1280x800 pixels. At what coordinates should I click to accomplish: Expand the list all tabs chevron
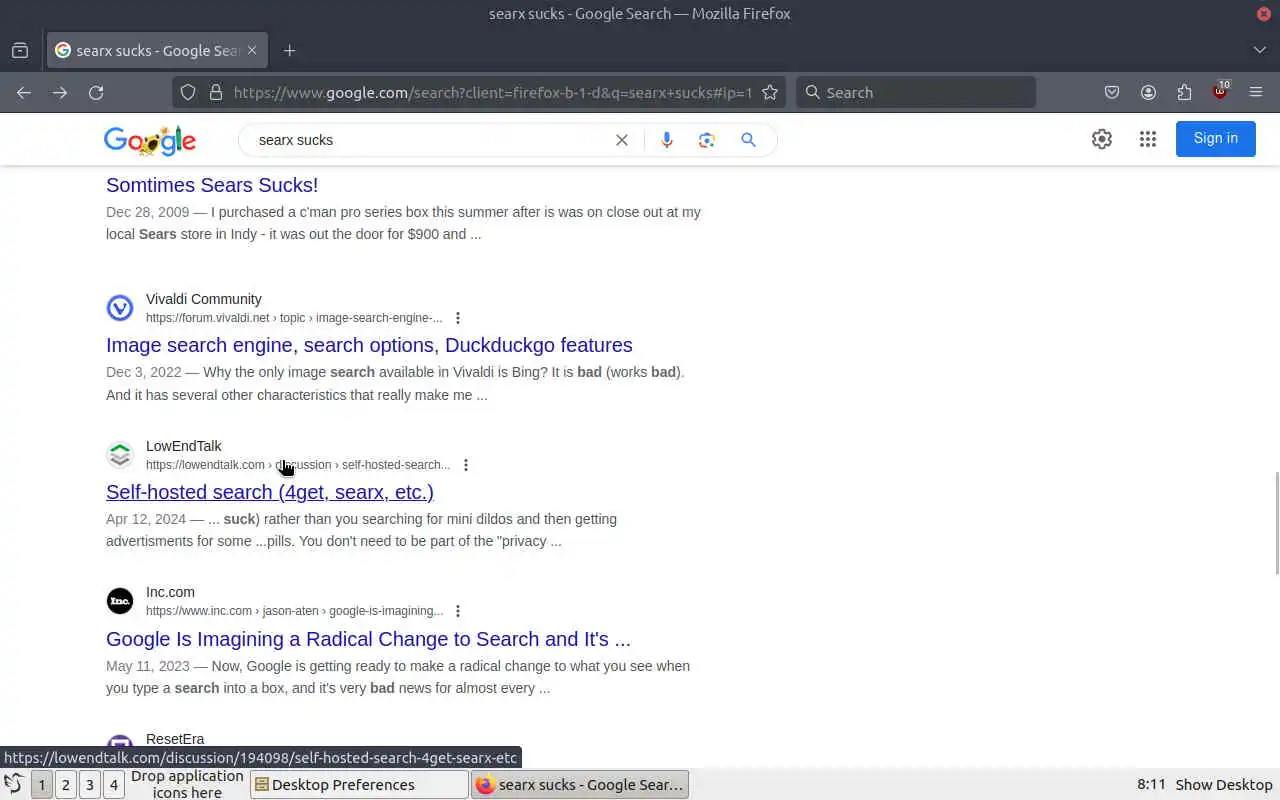click(x=1259, y=50)
